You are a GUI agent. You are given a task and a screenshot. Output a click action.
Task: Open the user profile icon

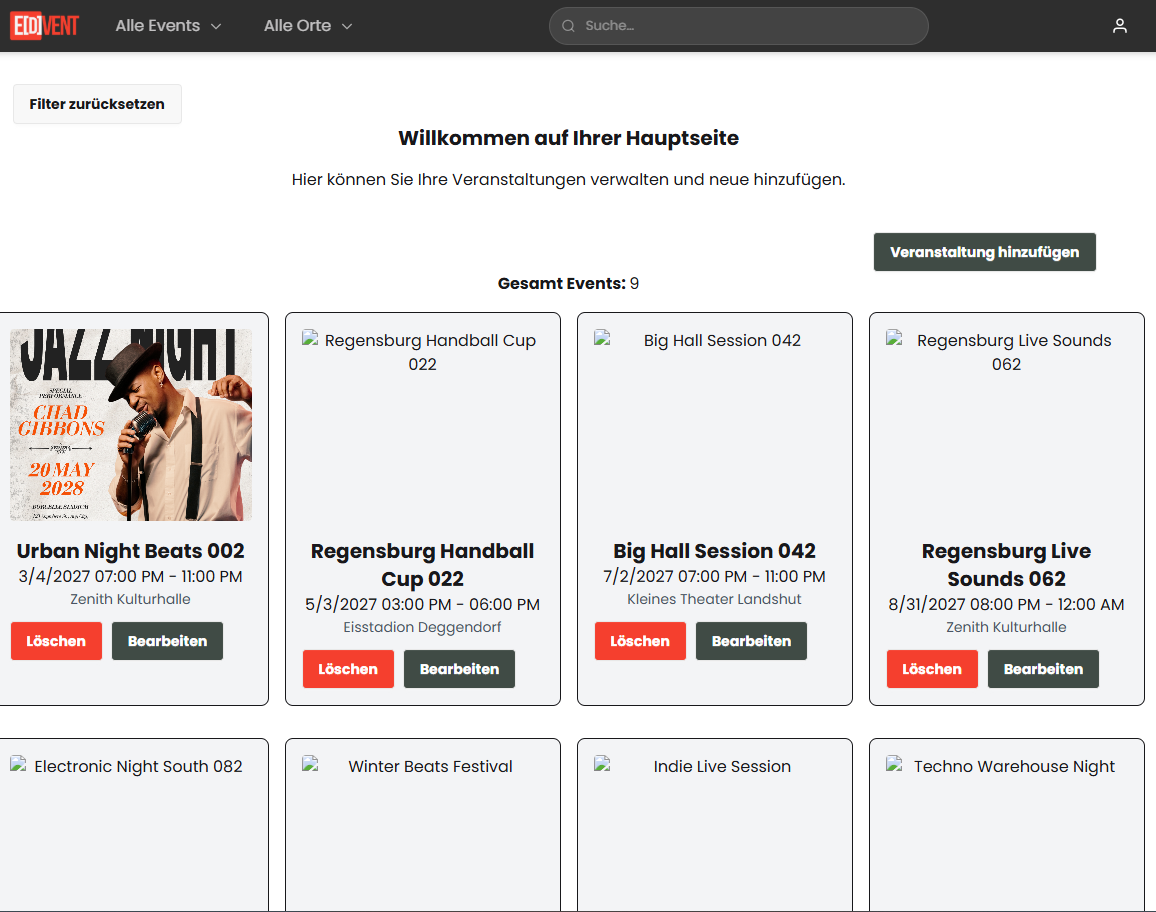1119,26
